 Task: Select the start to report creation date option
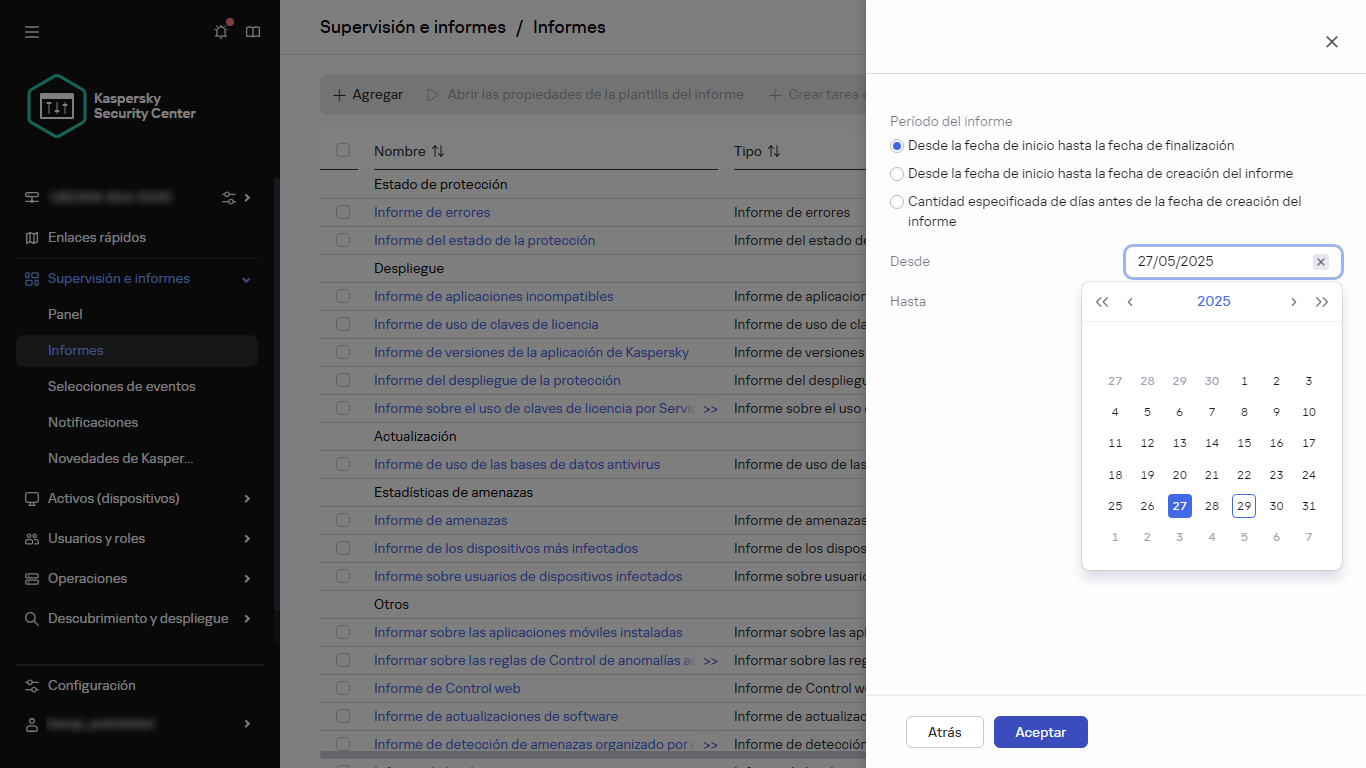897,174
